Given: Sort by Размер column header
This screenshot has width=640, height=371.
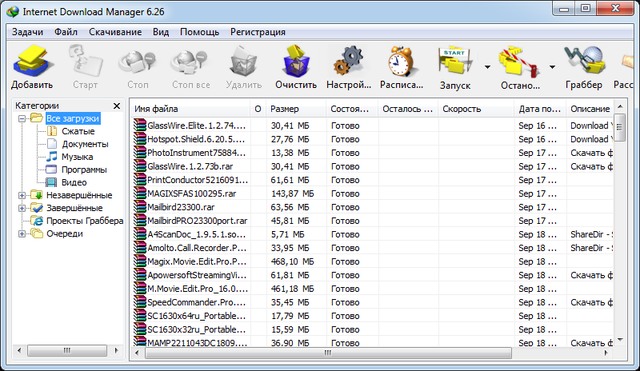Looking at the screenshot, I should click(296, 109).
